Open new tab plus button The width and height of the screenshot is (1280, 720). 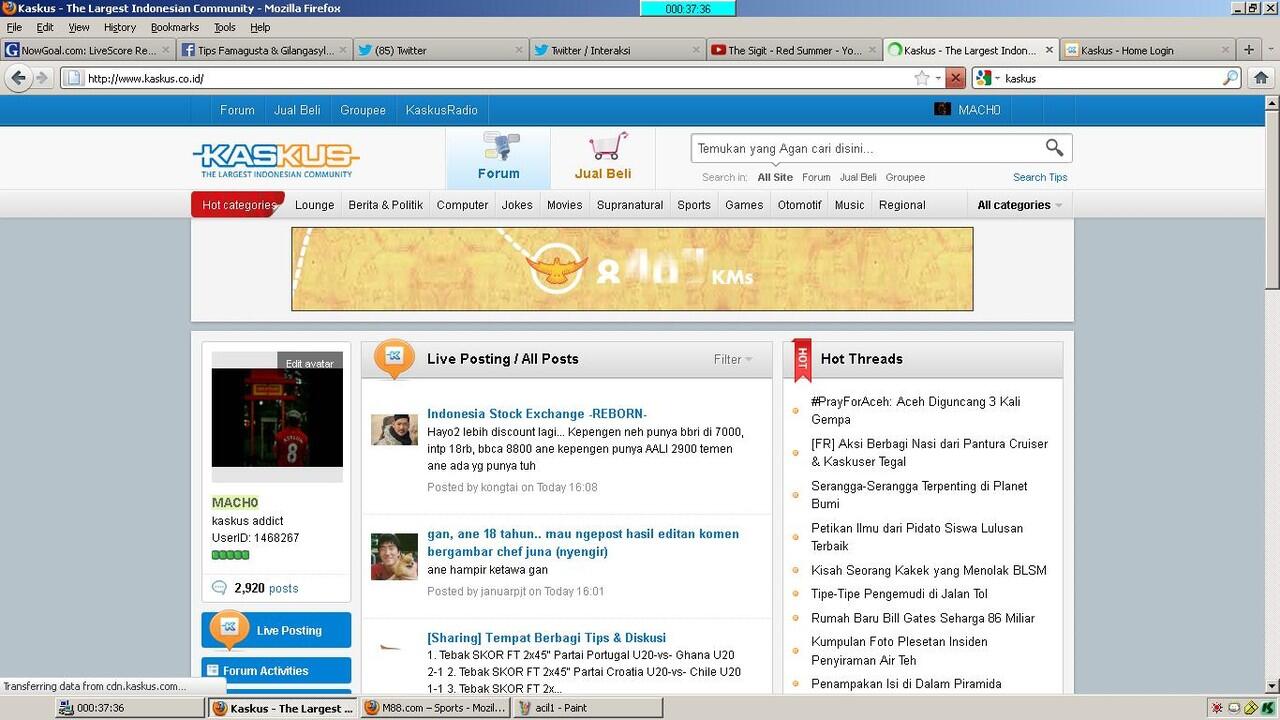[1249, 49]
